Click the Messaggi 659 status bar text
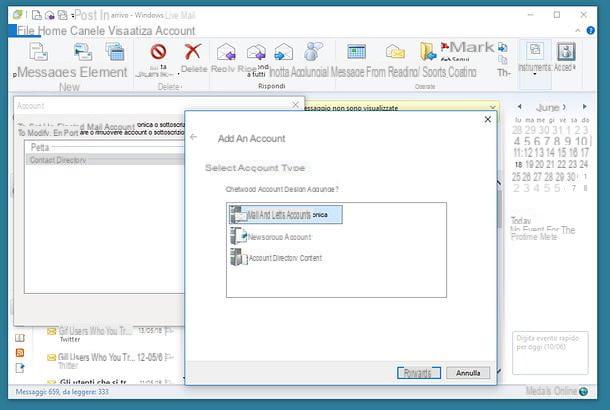Image resolution: width=610 pixels, height=410 pixels. click(62, 392)
